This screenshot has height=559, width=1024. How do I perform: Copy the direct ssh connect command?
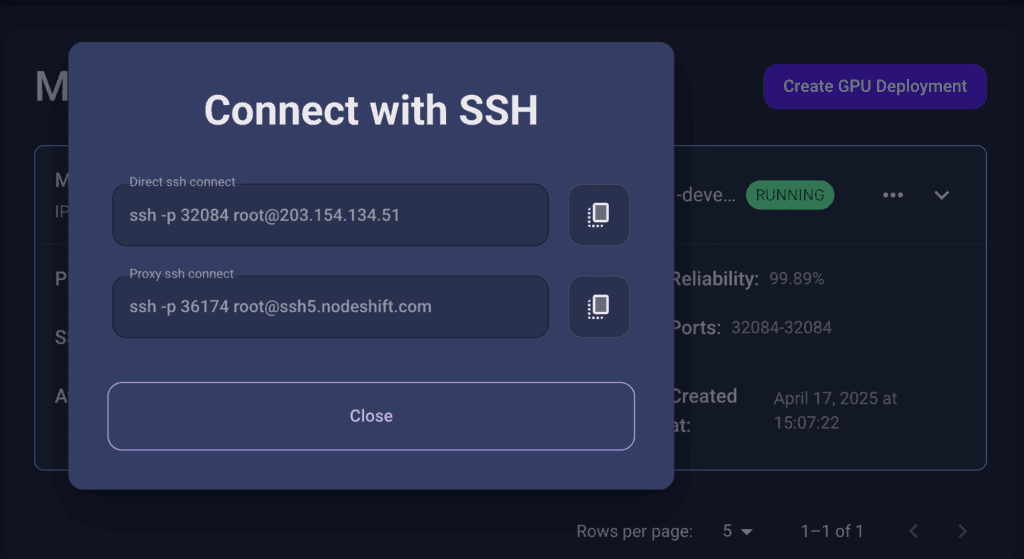pyautogui.click(x=599, y=215)
